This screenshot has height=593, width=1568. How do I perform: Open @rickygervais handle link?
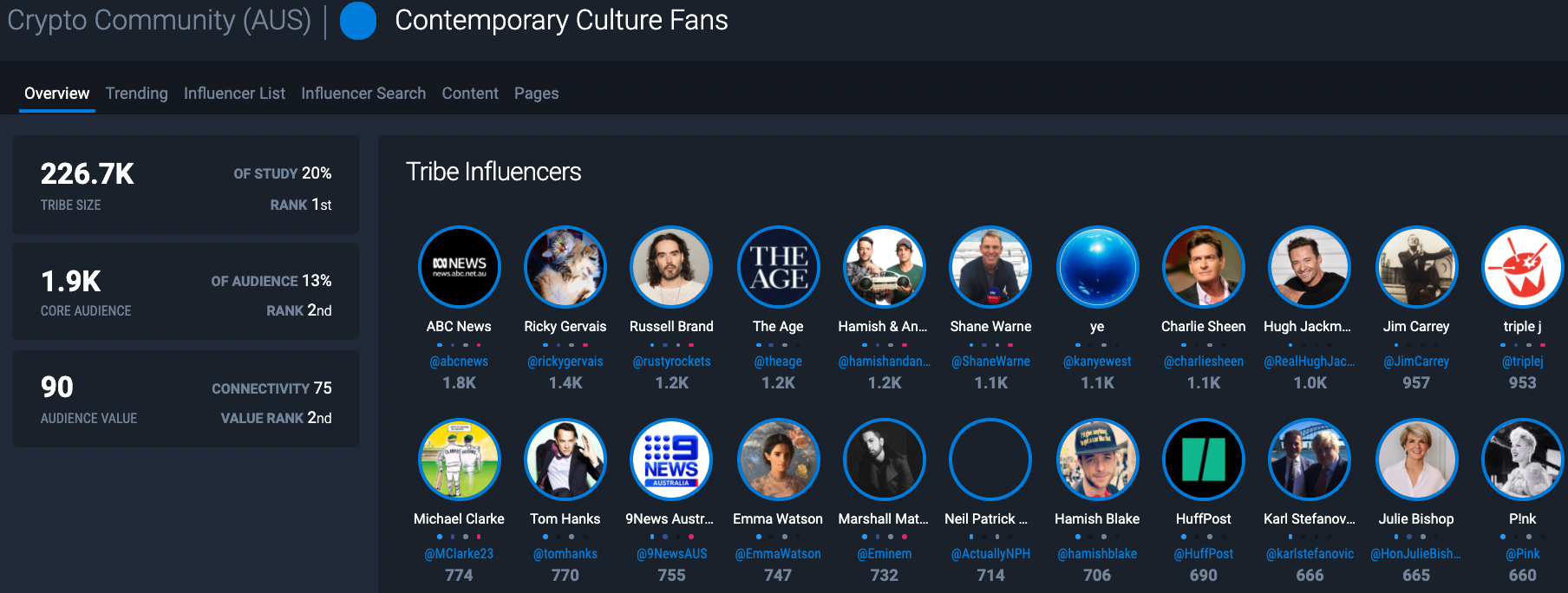click(x=565, y=362)
